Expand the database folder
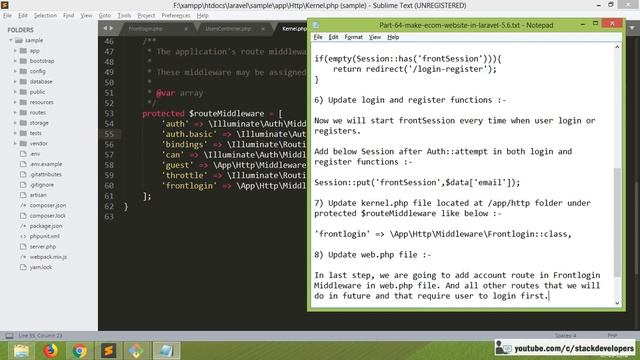 tap(16, 82)
